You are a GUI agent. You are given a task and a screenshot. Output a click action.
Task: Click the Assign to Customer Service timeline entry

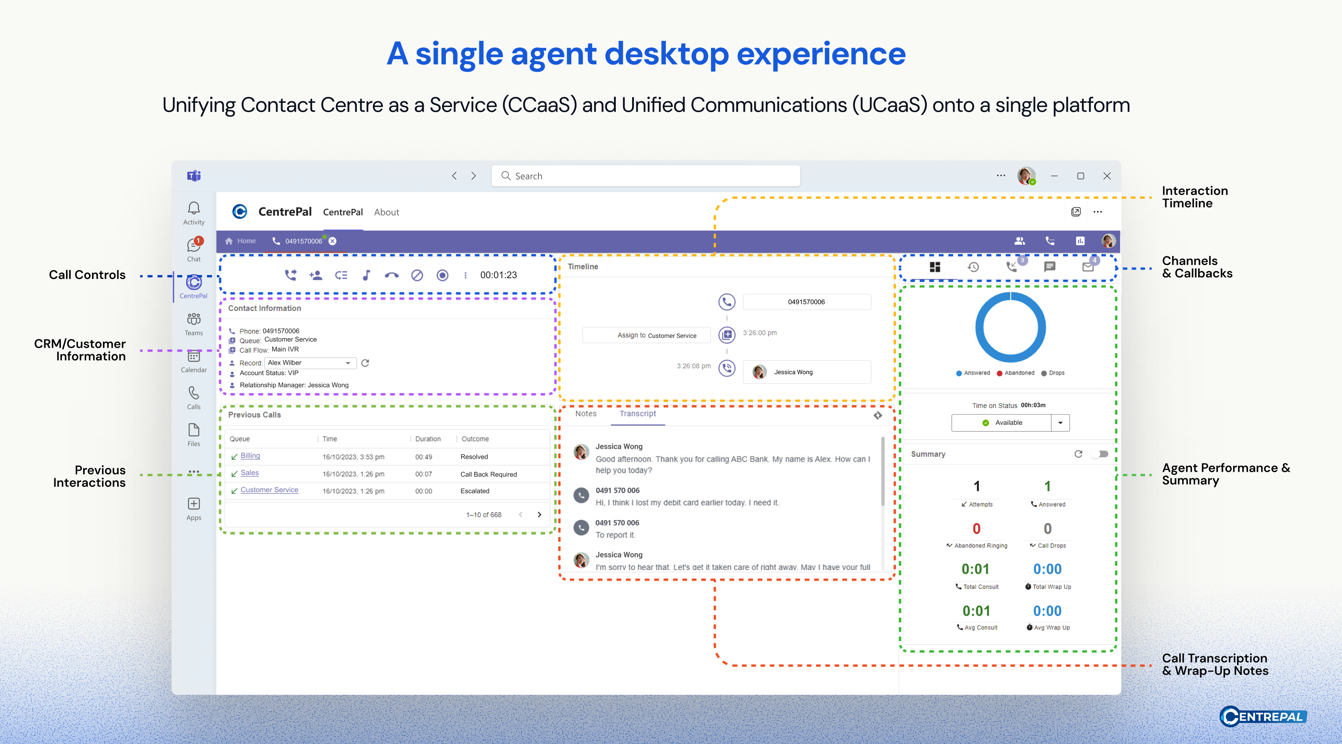pyautogui.click(x=646, y=335)
